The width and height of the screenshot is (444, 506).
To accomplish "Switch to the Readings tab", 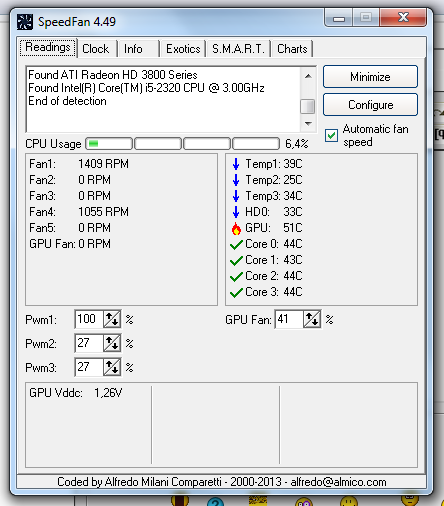I will (x=48, y=48).
